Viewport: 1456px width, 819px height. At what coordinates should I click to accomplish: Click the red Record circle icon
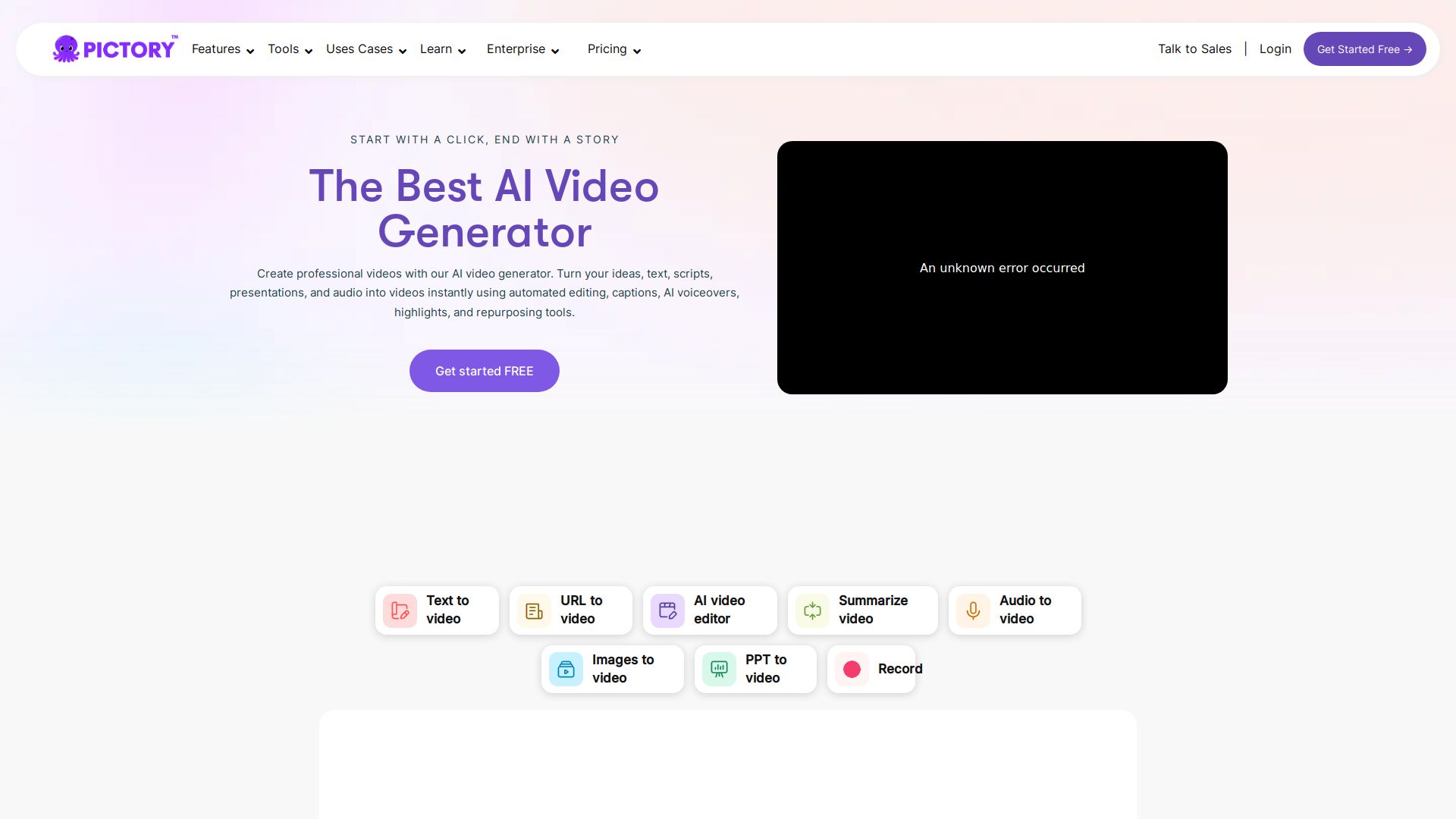tap(852, 669)
